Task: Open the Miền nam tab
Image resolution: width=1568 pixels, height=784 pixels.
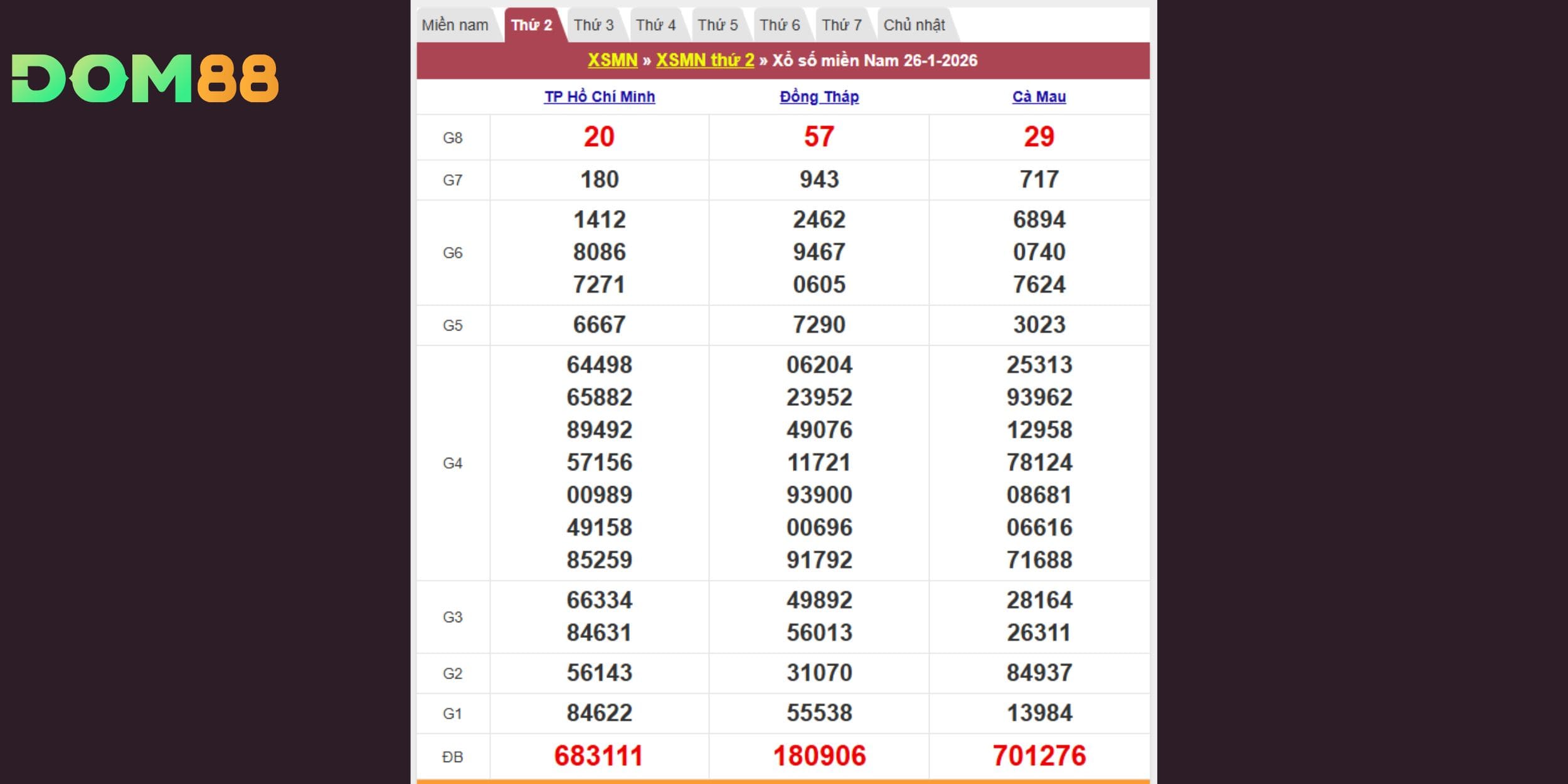Action: point(455,25)
